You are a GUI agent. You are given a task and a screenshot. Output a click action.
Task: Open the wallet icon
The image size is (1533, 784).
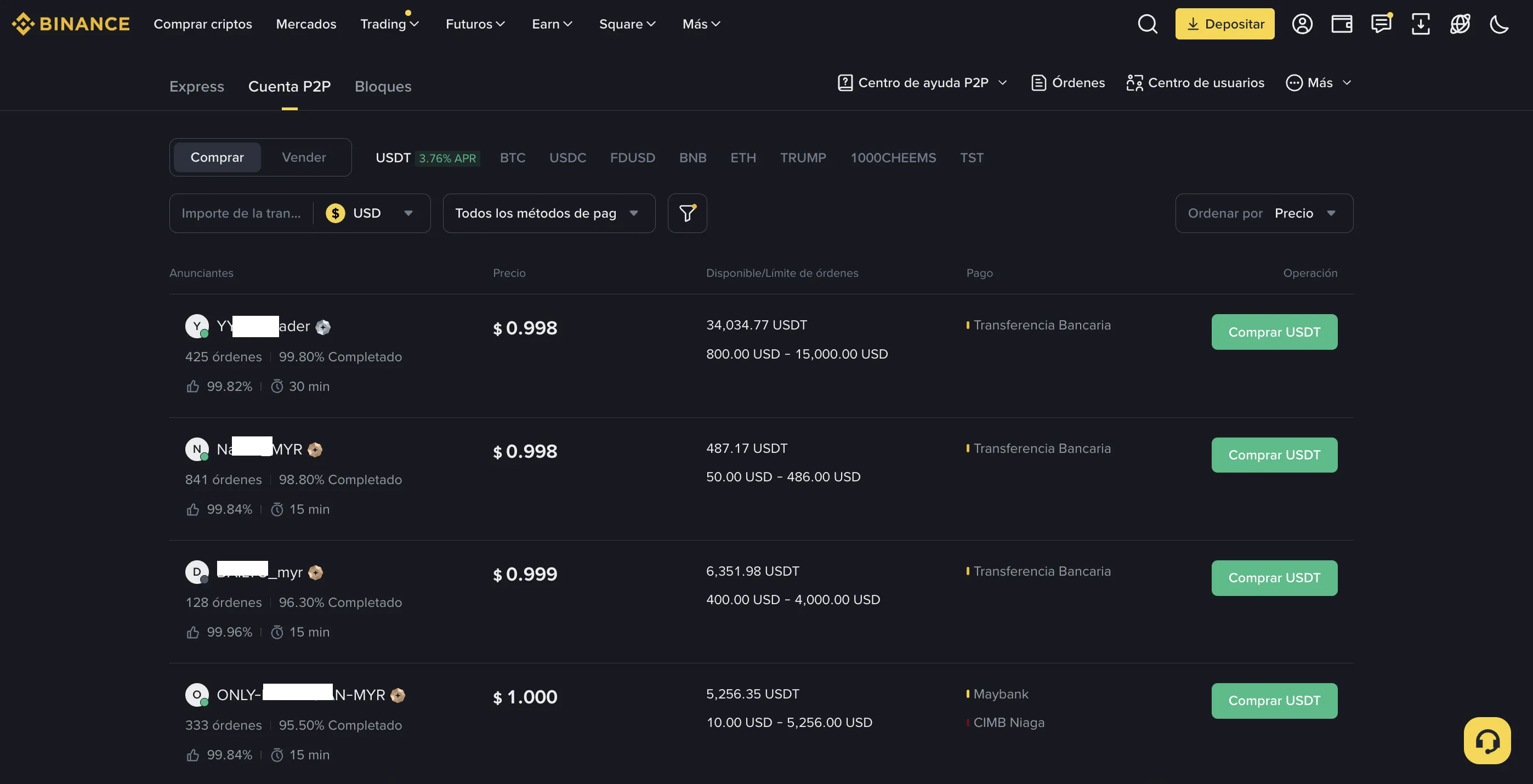point(1341,24)
